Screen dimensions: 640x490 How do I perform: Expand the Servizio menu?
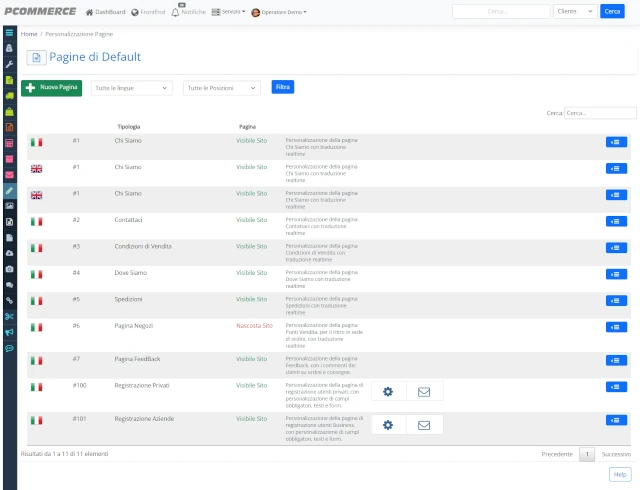click(x=229, y=12)
